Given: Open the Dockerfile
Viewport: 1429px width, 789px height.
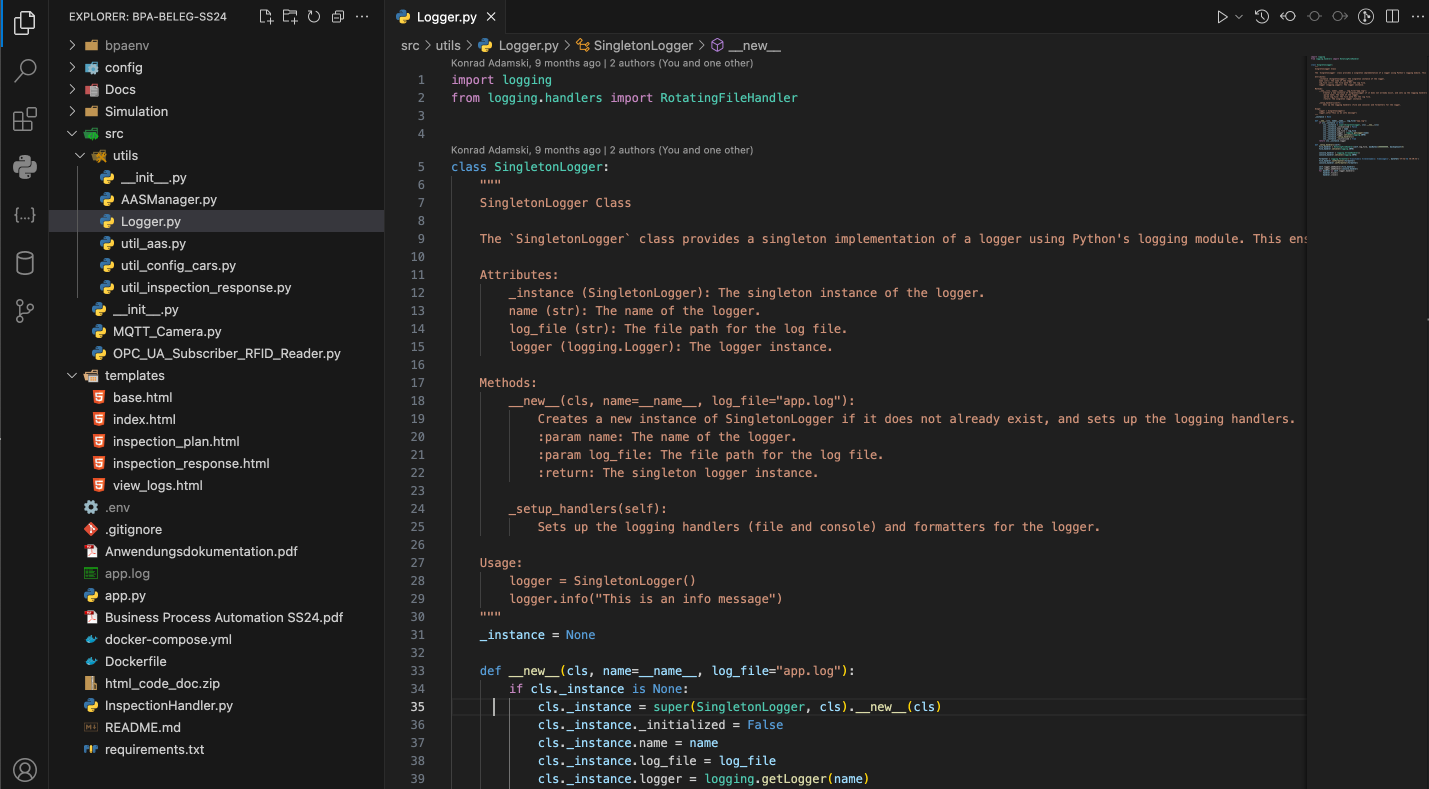Looking at the screenshot, I should (x=216, y=661).
